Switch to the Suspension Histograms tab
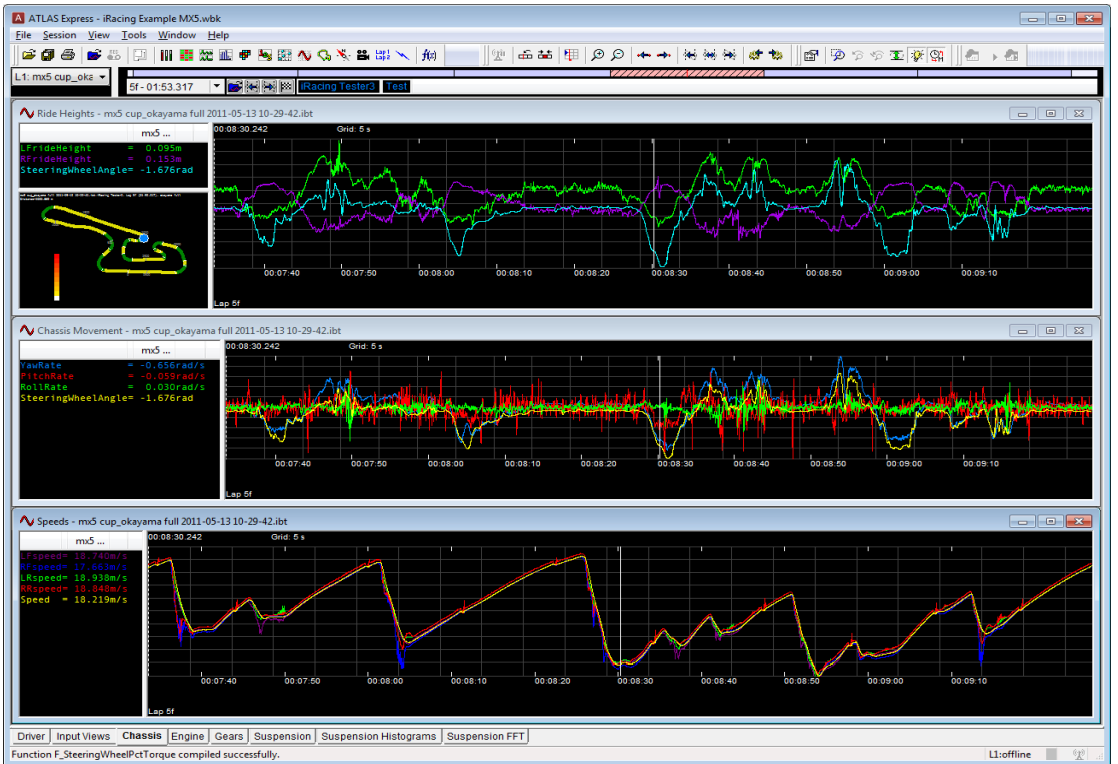 coord(379,737)
